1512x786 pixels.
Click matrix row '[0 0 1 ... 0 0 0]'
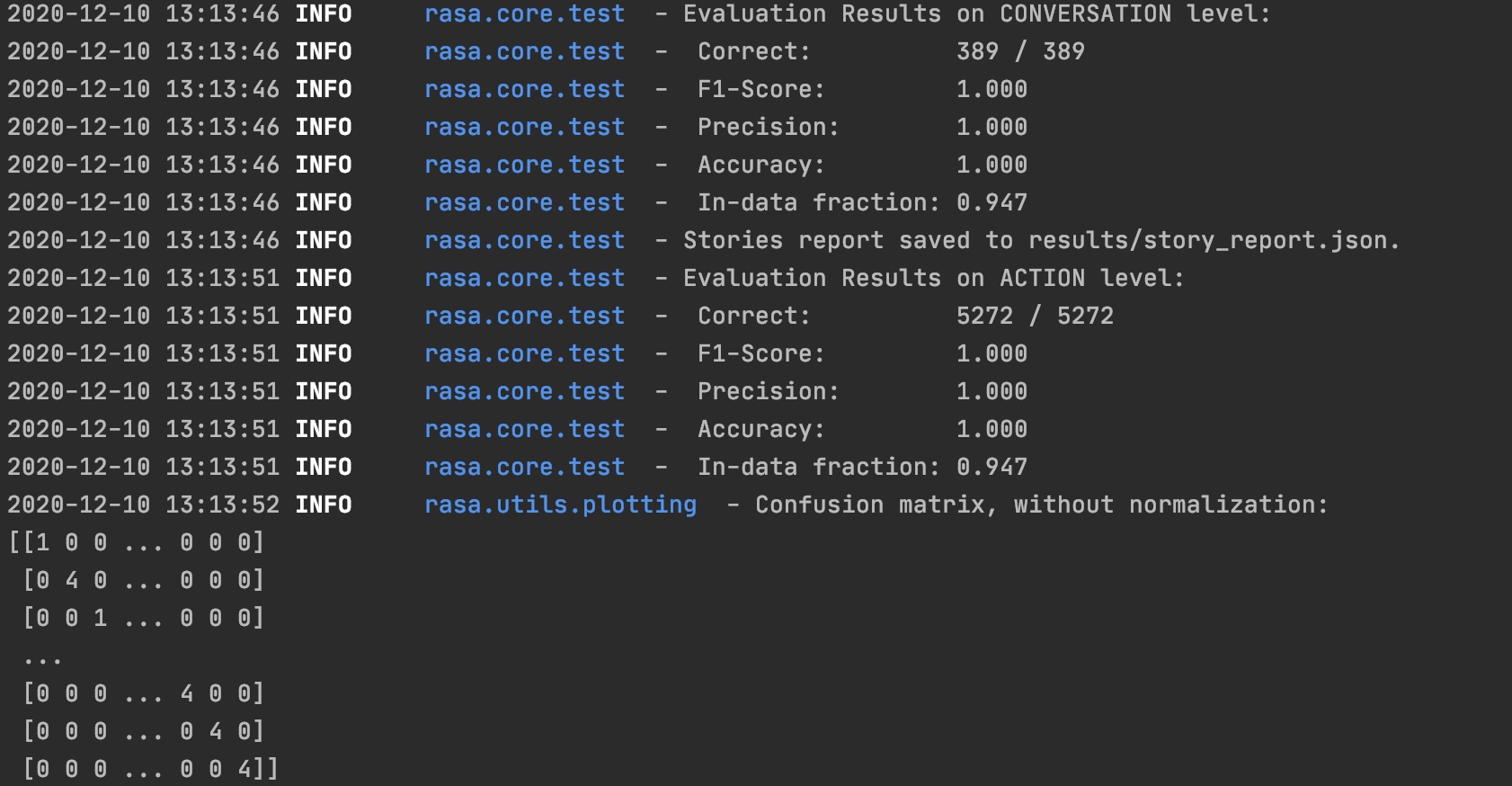tap(143, 618)
